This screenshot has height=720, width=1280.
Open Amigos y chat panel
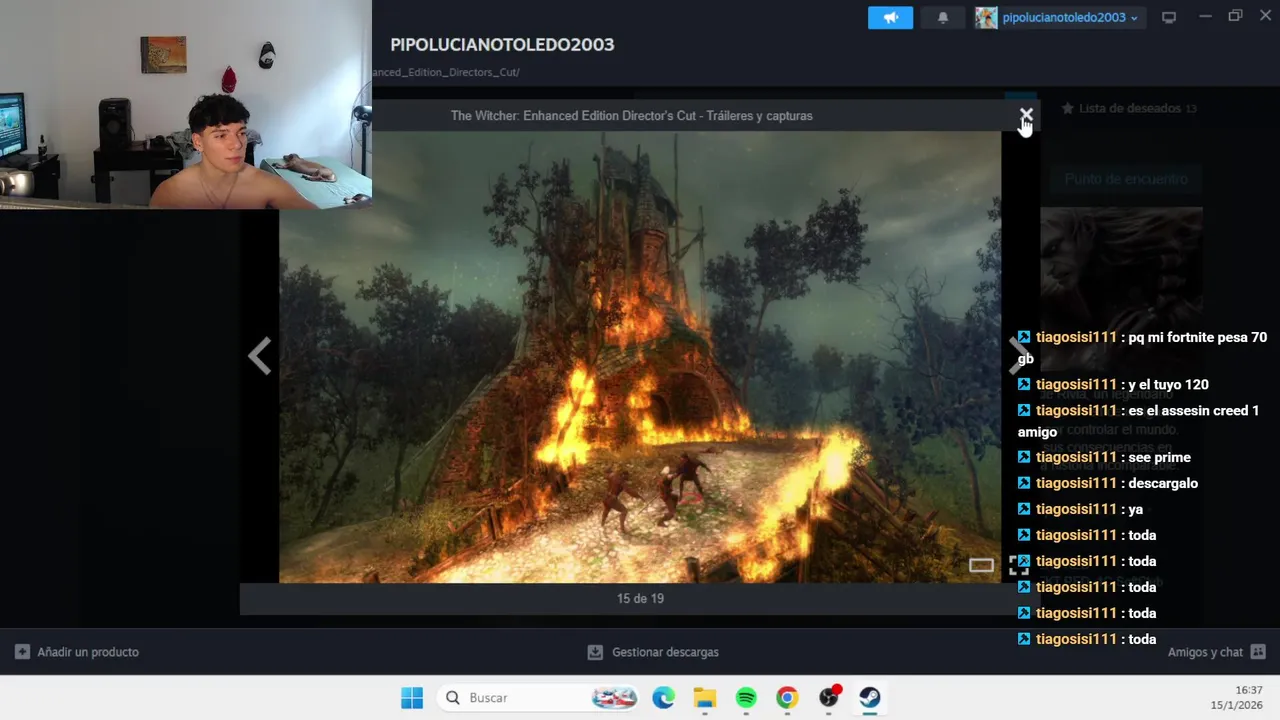pyautogui.click(x=1217, y=652)
